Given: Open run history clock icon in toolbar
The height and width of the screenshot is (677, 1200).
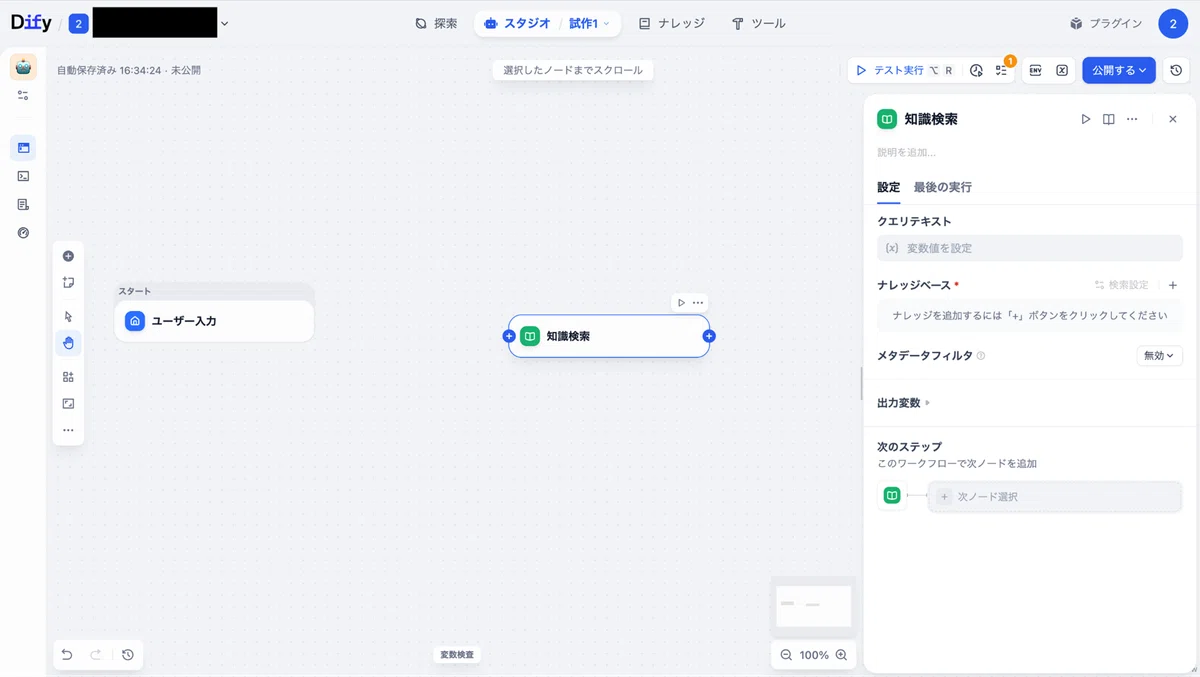Looking at the screenshot, I should click(x=976, y=71).
